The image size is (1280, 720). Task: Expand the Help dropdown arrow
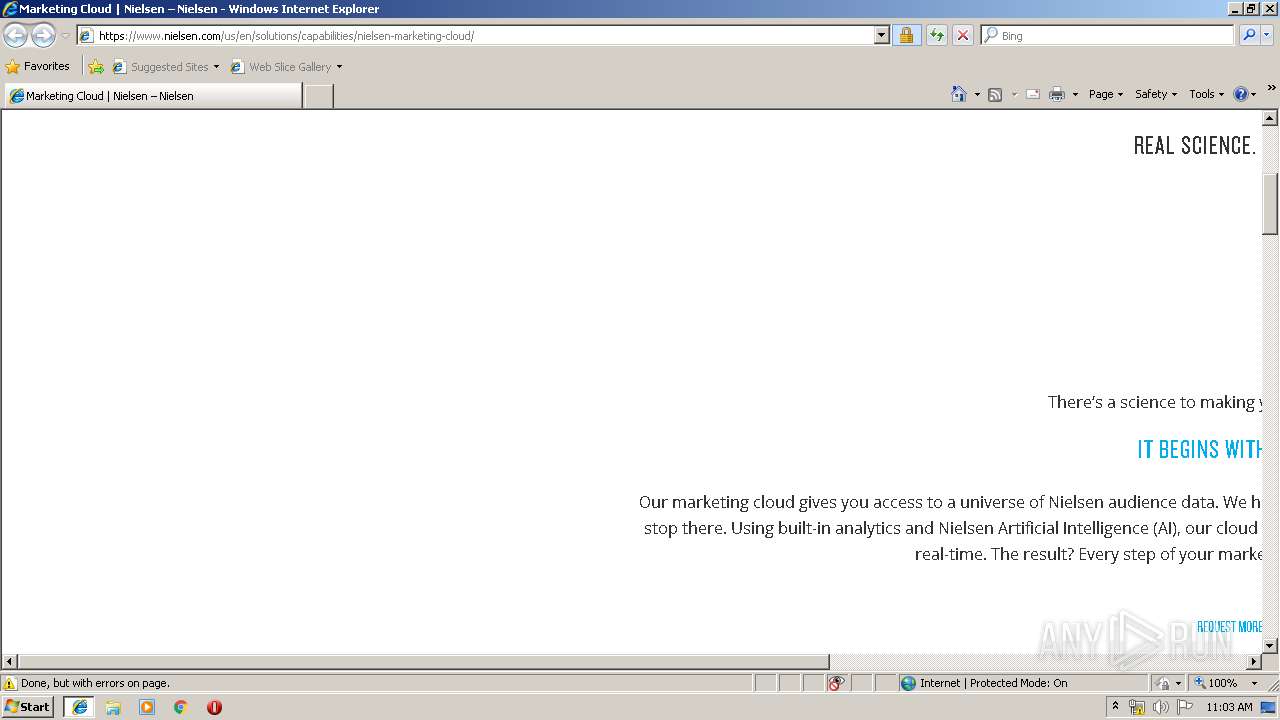[x=1254, y=94]
